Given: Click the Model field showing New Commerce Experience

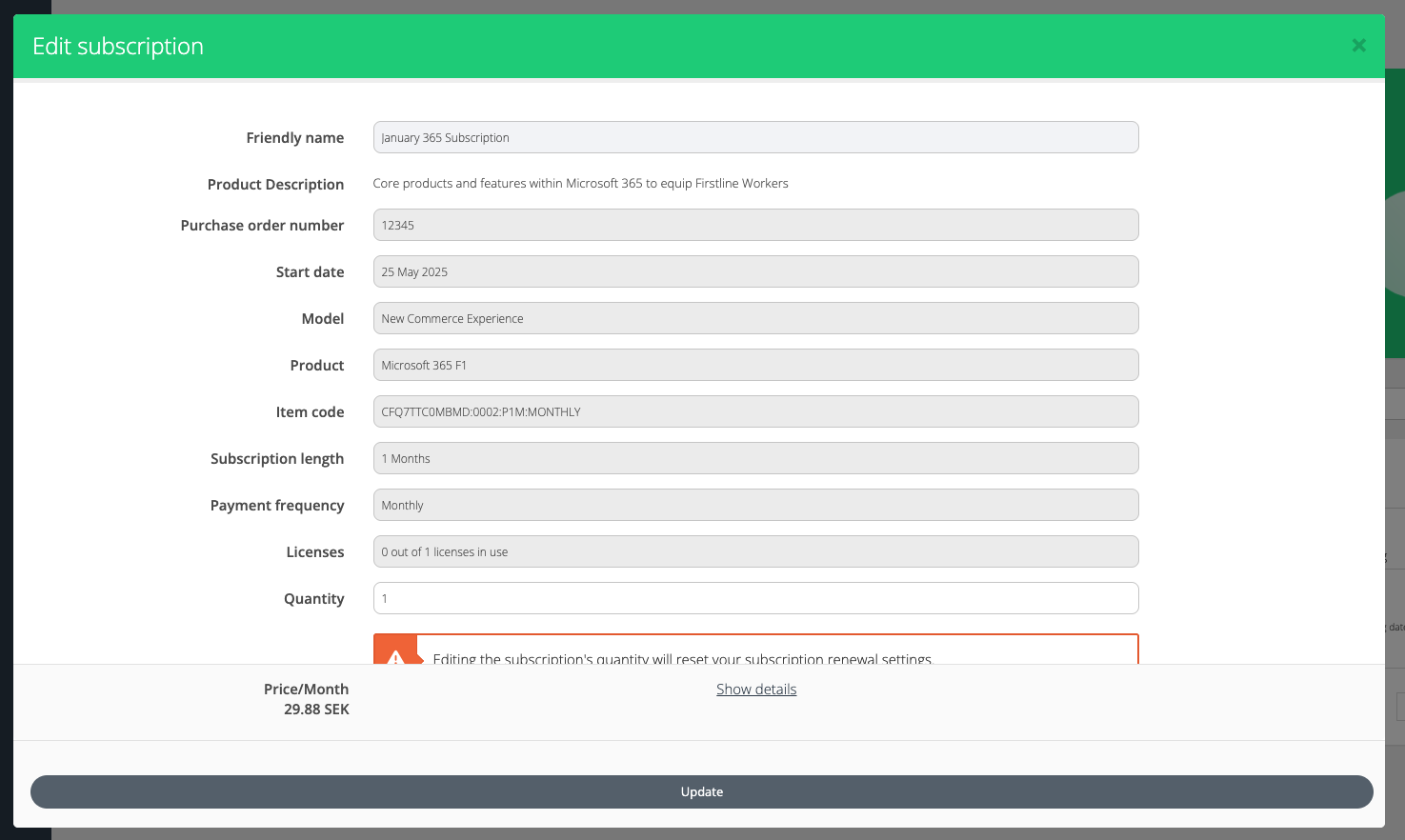Looking at the screenshot, I should pyautogui.click(x=756, y=318).
